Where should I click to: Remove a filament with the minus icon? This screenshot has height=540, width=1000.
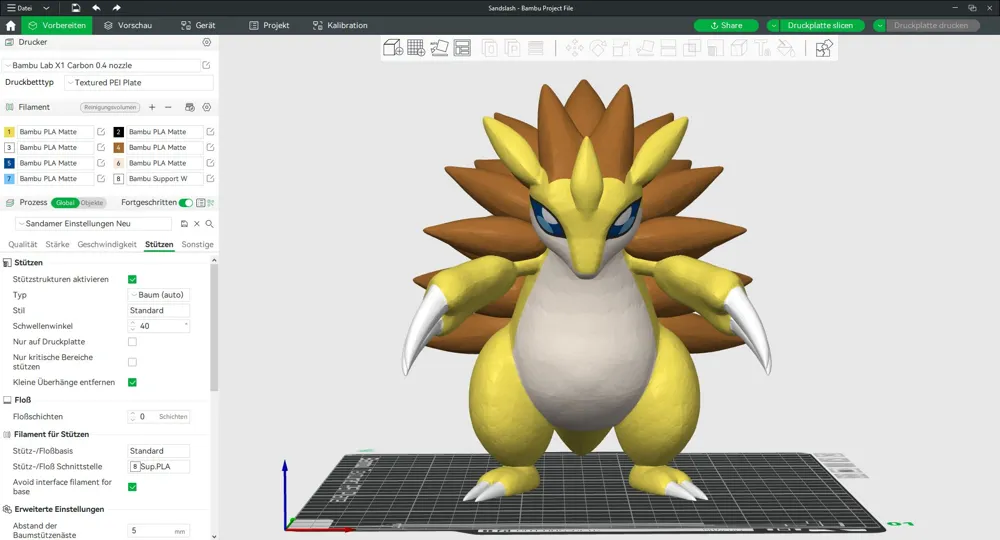tap(168, 107)
